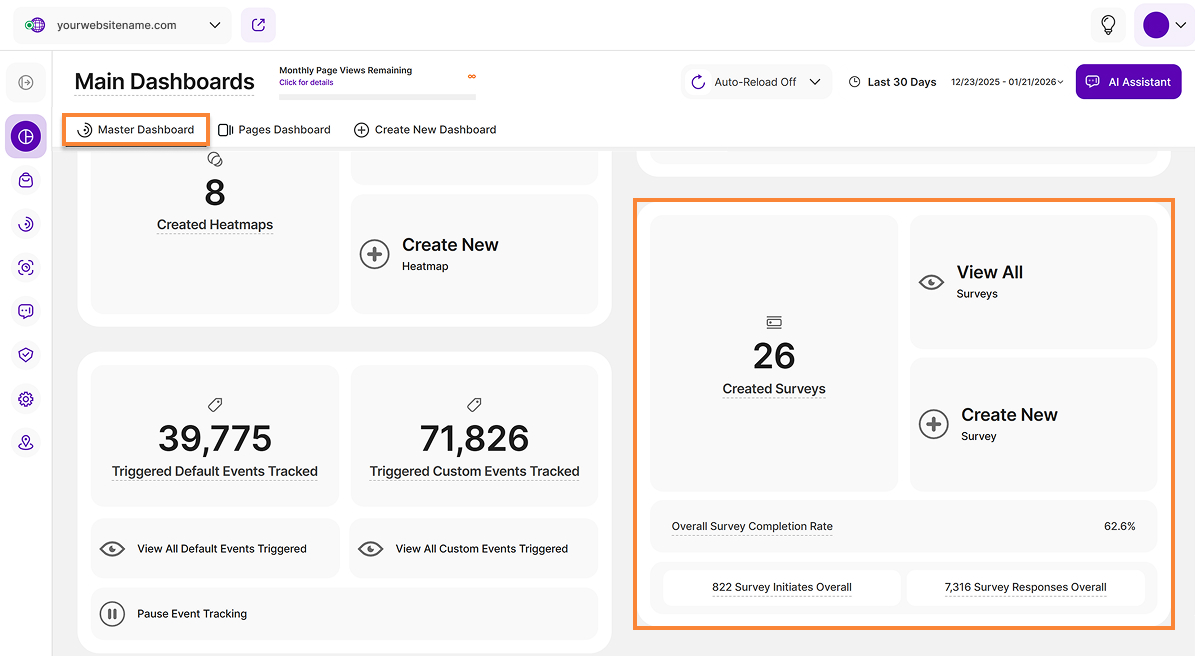
Task: Open the shopping bag sidebar icon
Action: pos(26,180)
